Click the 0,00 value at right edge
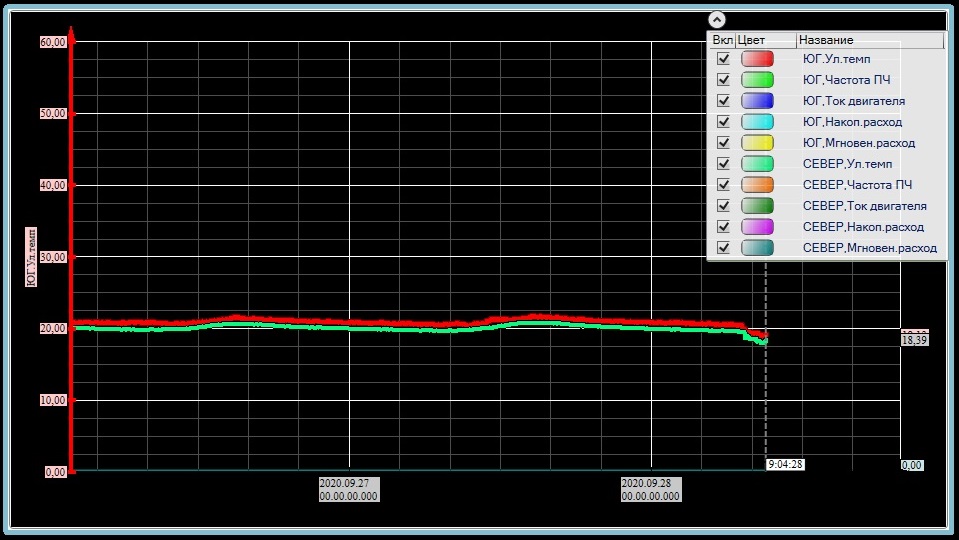The height and width of the screenshot is (540, 959). point(911,465)
